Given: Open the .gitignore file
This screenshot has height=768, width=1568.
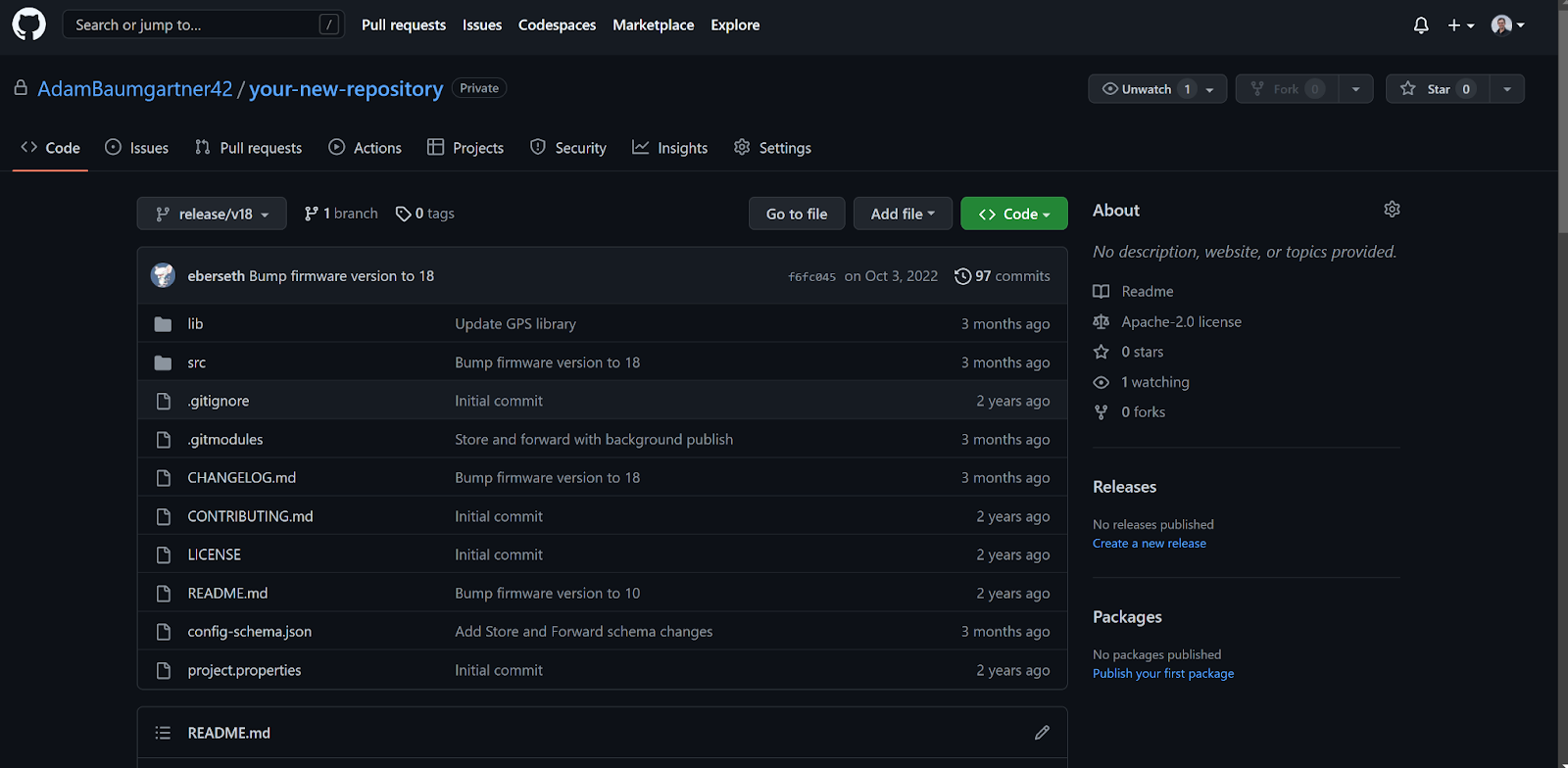Looking at the screenshot, I should pyautogui.click(x=219, y=401).
